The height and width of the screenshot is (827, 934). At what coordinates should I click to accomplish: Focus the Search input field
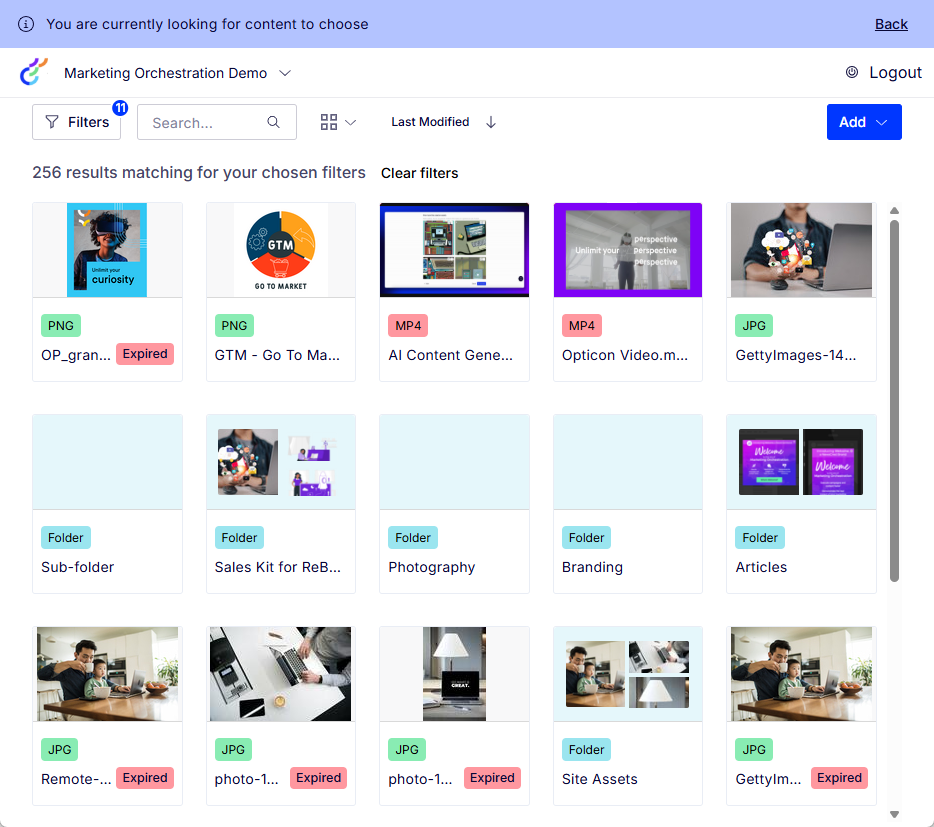click(x=205, y=122)
